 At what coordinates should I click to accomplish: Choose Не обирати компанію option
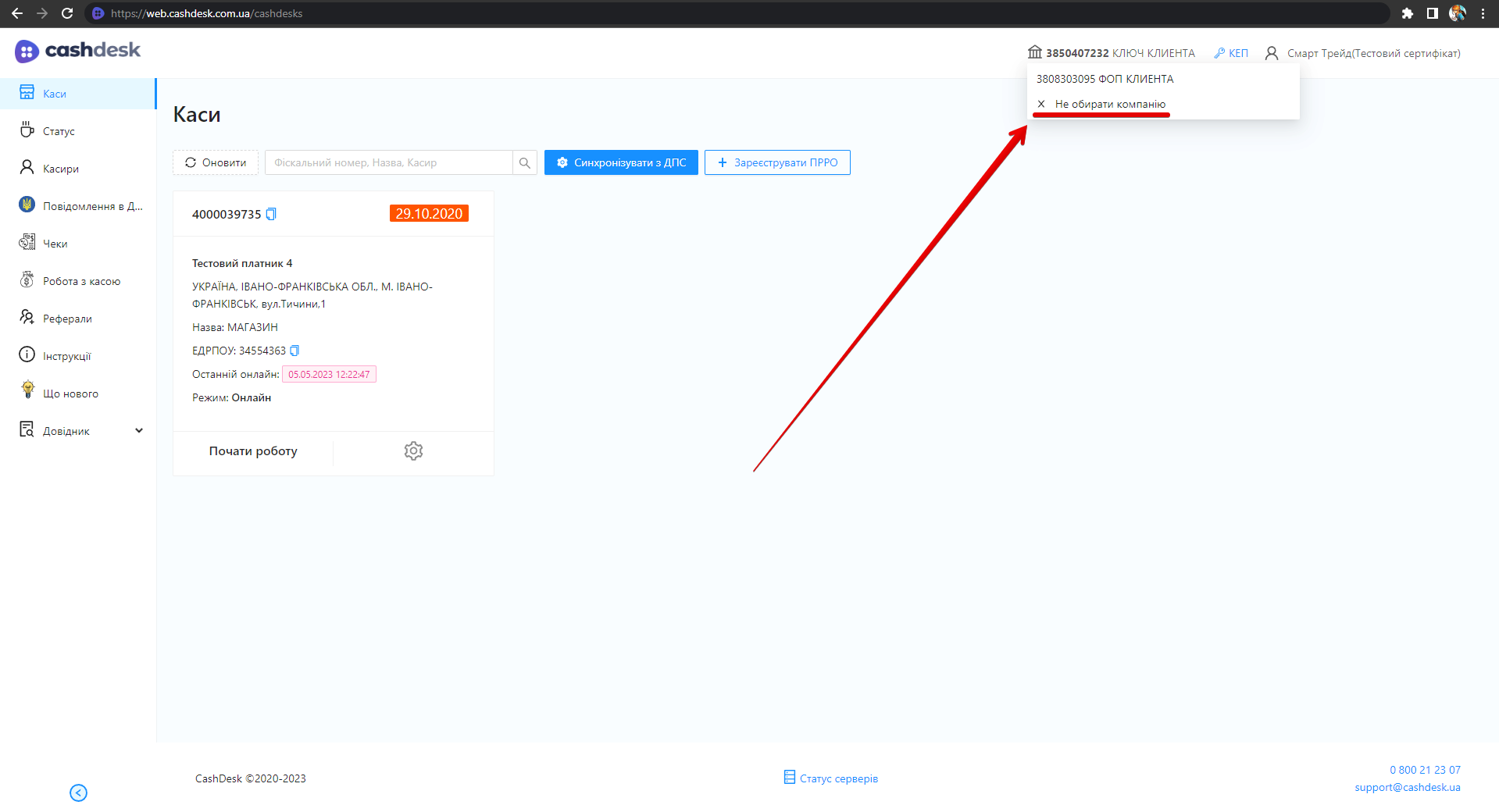click(1109, 104)
